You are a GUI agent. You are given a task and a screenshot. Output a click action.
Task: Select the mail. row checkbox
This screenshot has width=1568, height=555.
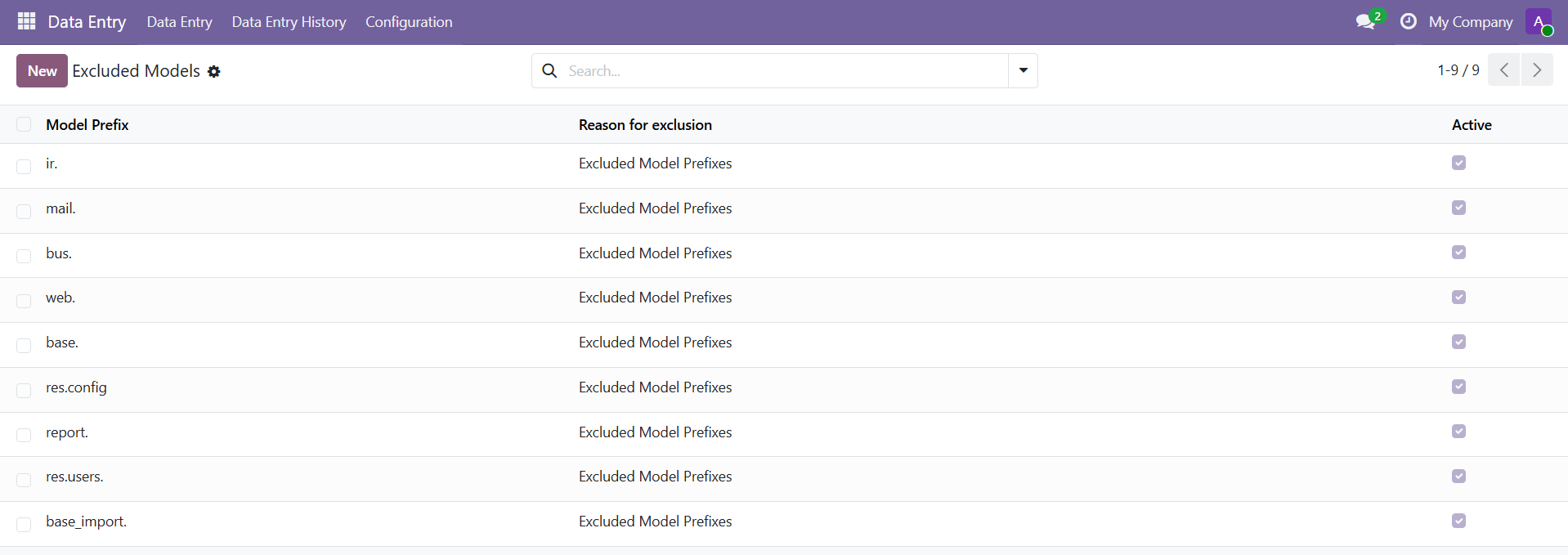pyautogui.click(x=24, y=211)
